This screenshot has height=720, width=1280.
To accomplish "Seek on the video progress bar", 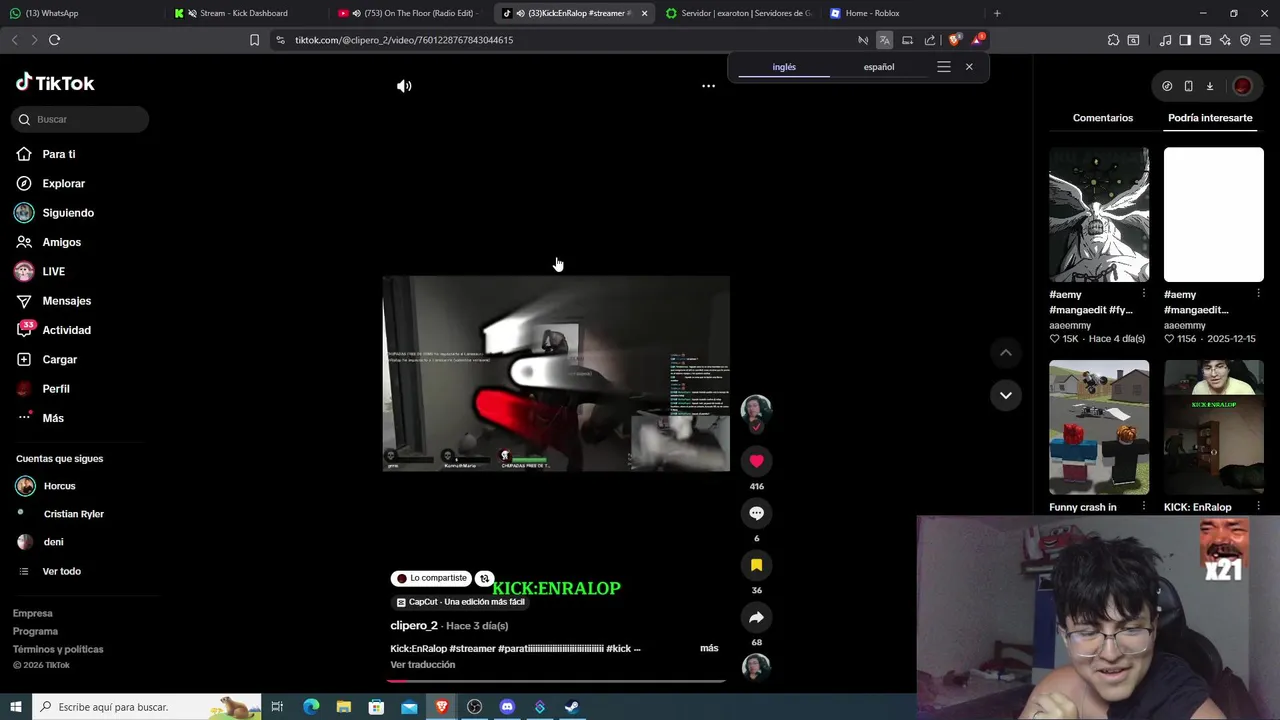I will 556,681.
